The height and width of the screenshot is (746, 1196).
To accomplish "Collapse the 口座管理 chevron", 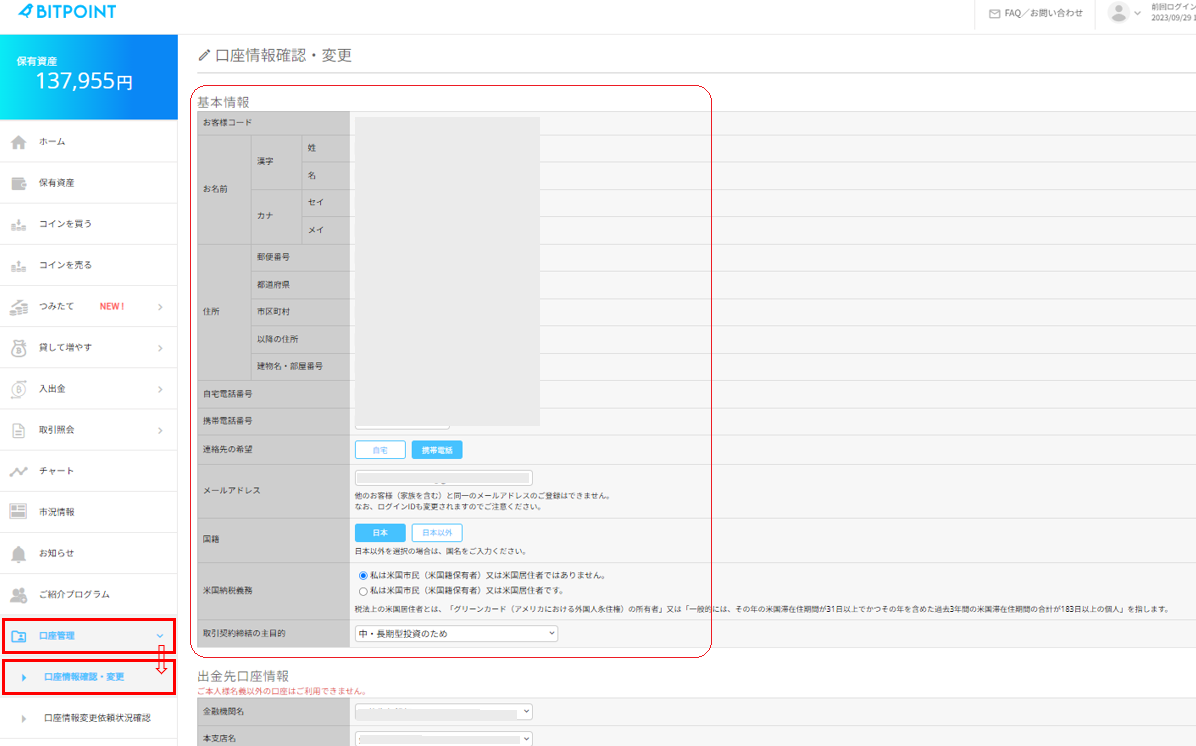I will click(160, 635).
